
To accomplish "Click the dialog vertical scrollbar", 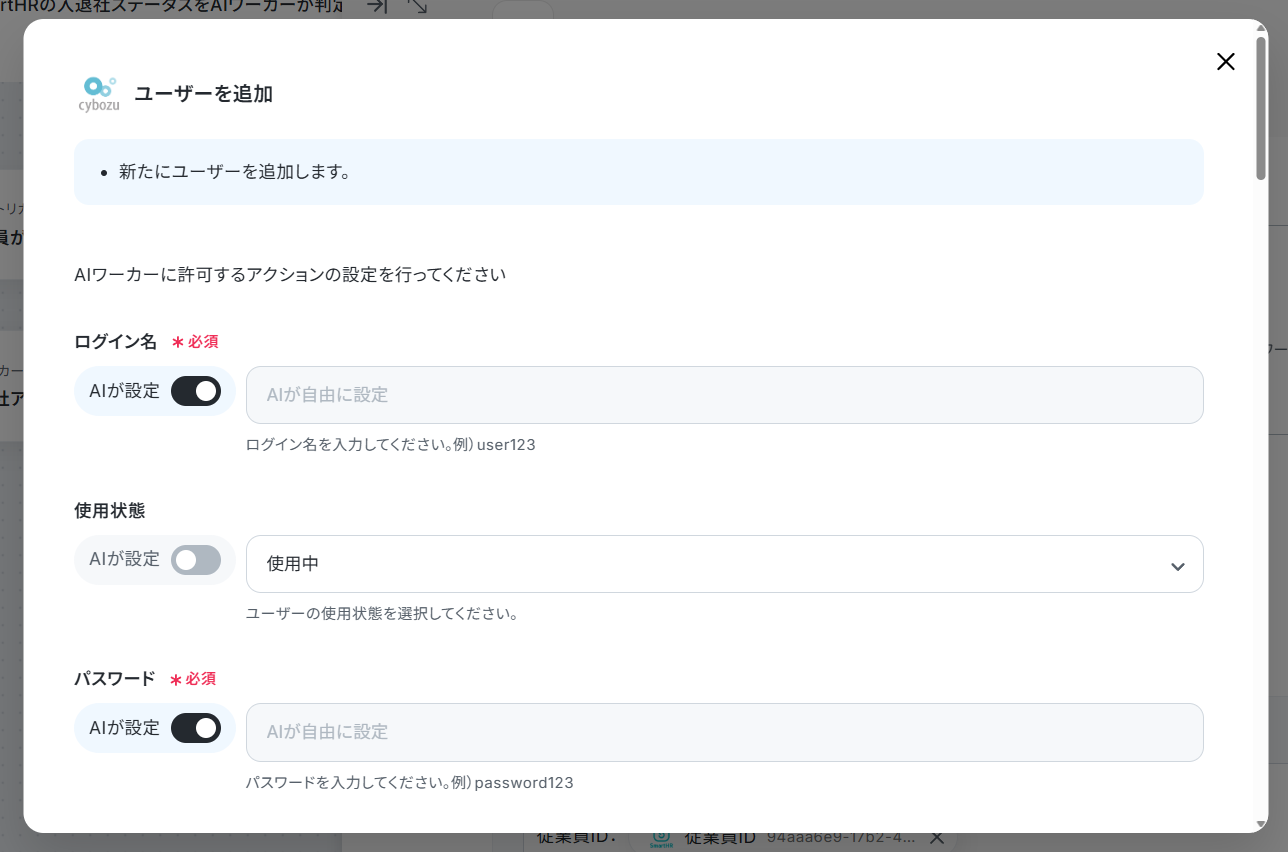I will tap(1261, 110).
